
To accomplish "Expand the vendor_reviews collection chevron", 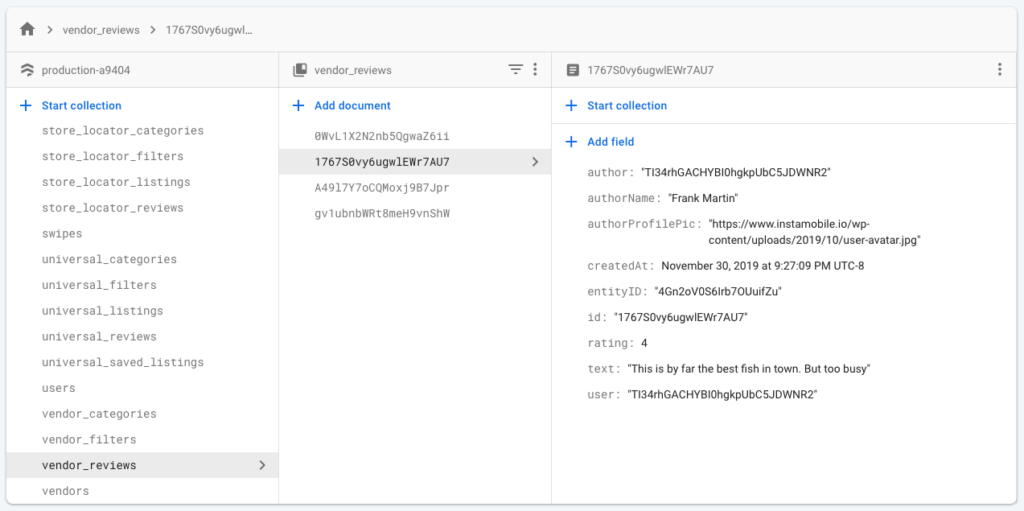I will [262, 465].
